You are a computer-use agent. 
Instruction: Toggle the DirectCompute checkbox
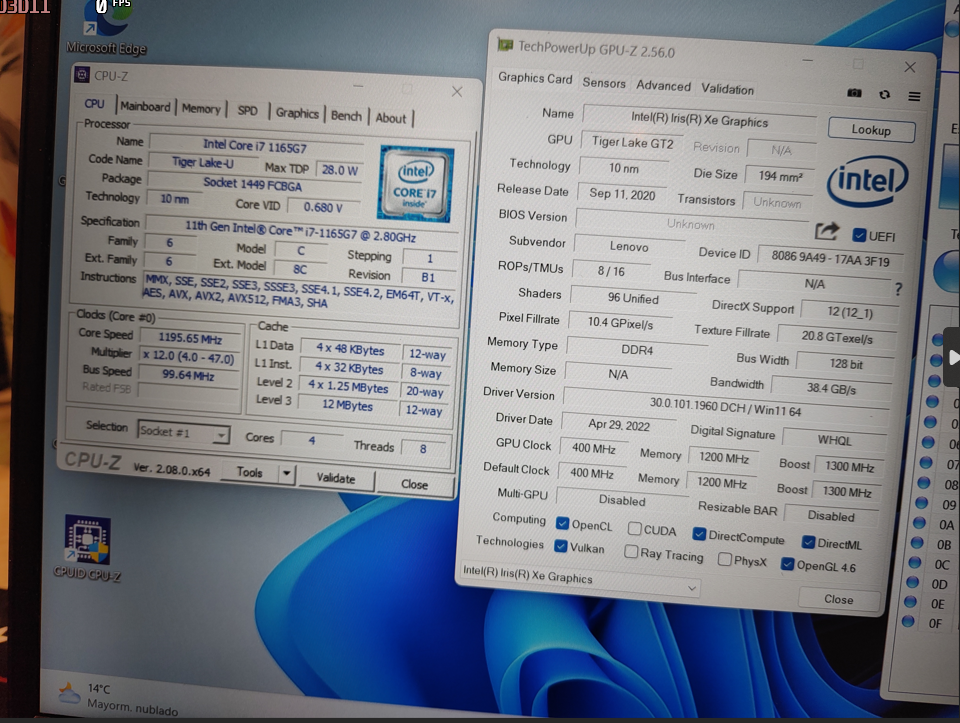click(699, 534)
